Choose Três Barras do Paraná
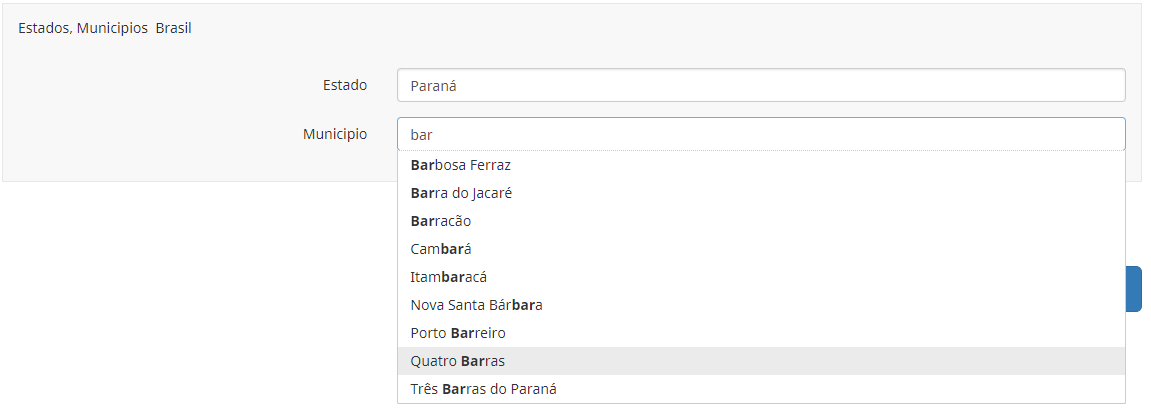 pos(483,389)
